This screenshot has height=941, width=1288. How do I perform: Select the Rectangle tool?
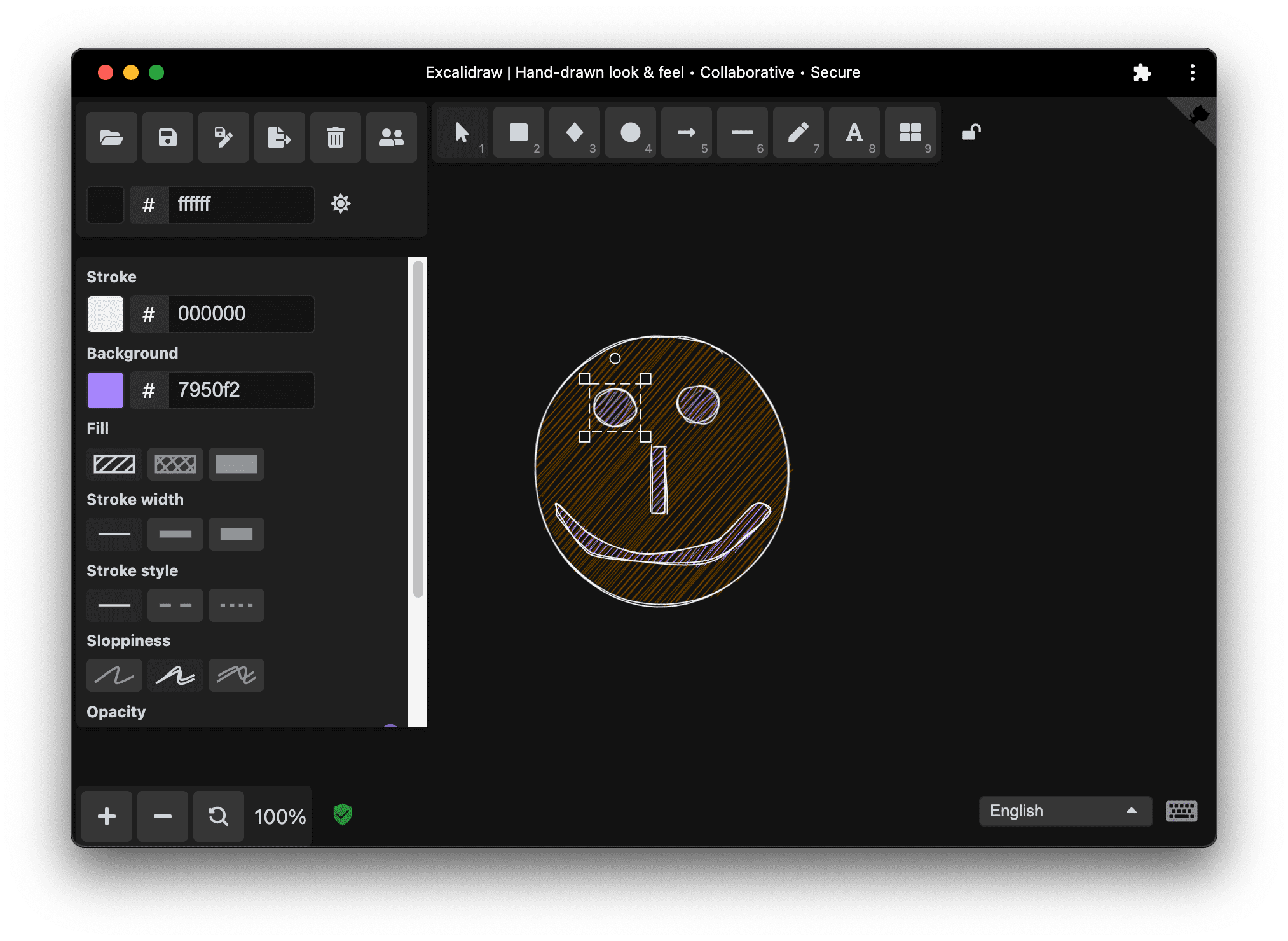tap(520, 135)
